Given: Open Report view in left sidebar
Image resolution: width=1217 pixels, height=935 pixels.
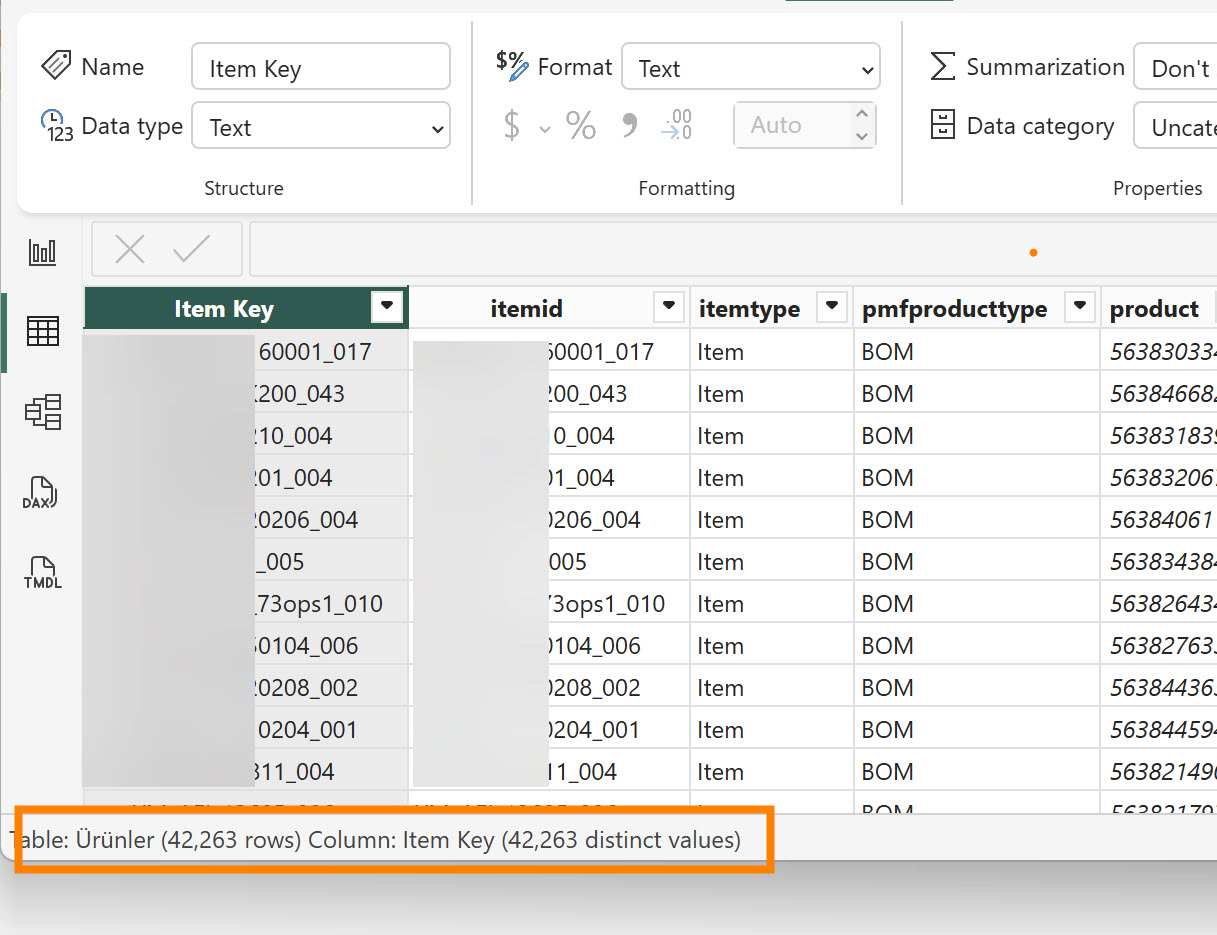Looking at the screenshot, I should (43, 252).
